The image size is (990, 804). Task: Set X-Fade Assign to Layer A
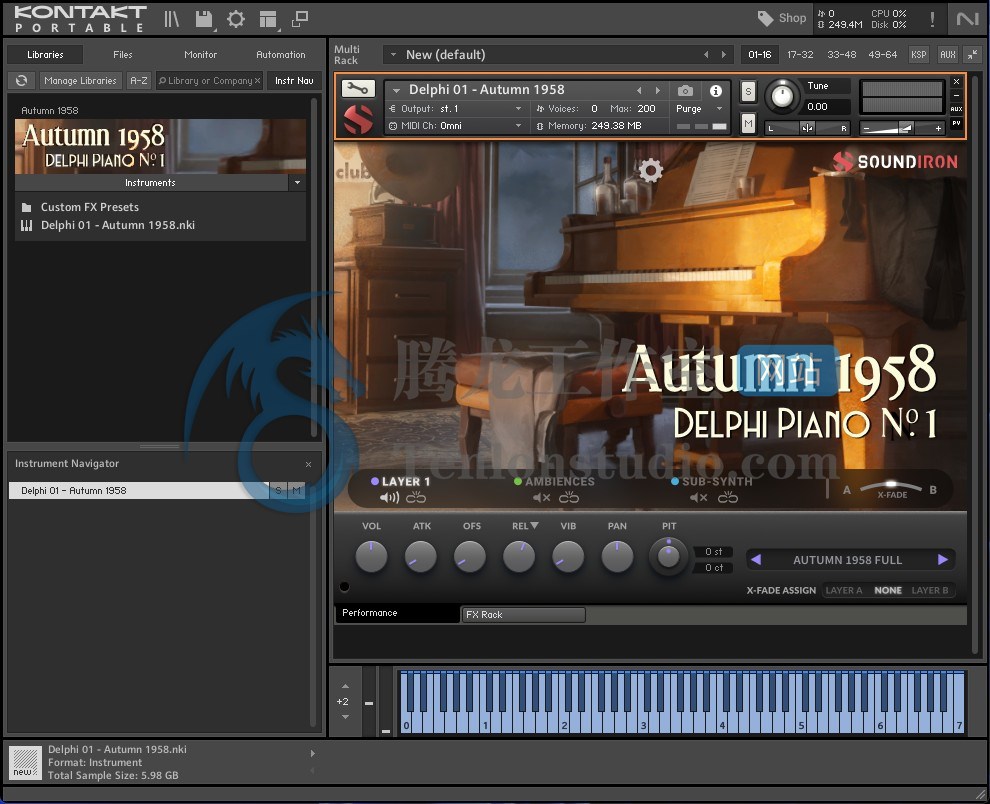coord(844,591)
